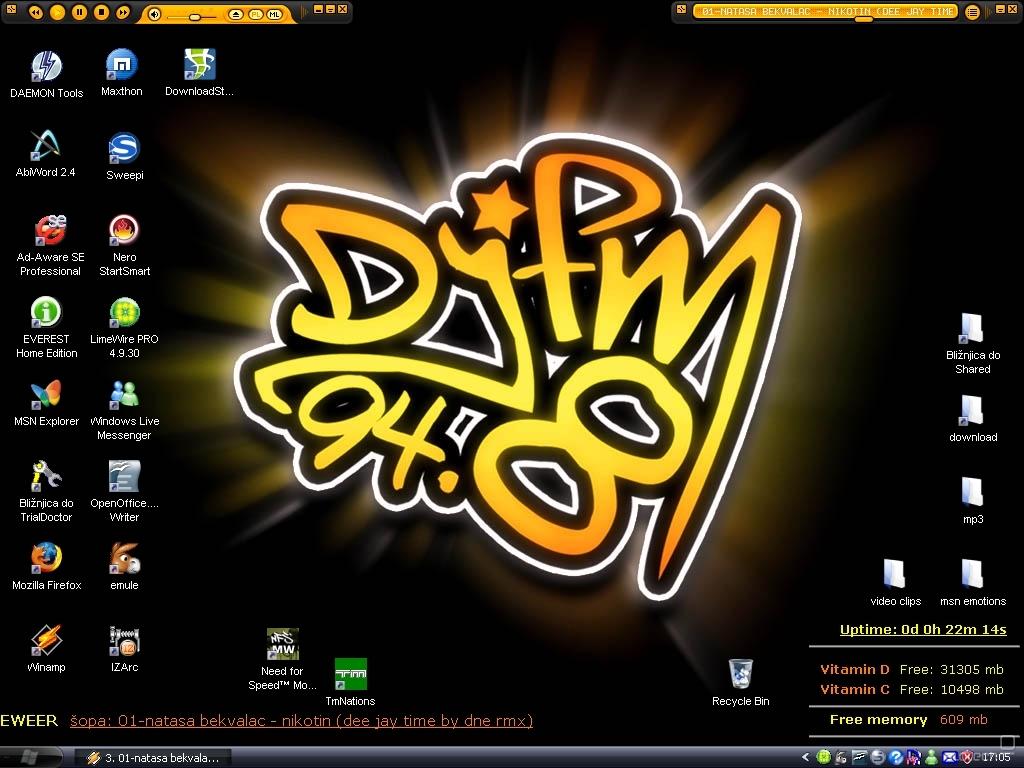Image resolution: width=1024 pixels, height=768 pixels.
Task: Click the Vitamin D free space row
Action: pos(912,669)
